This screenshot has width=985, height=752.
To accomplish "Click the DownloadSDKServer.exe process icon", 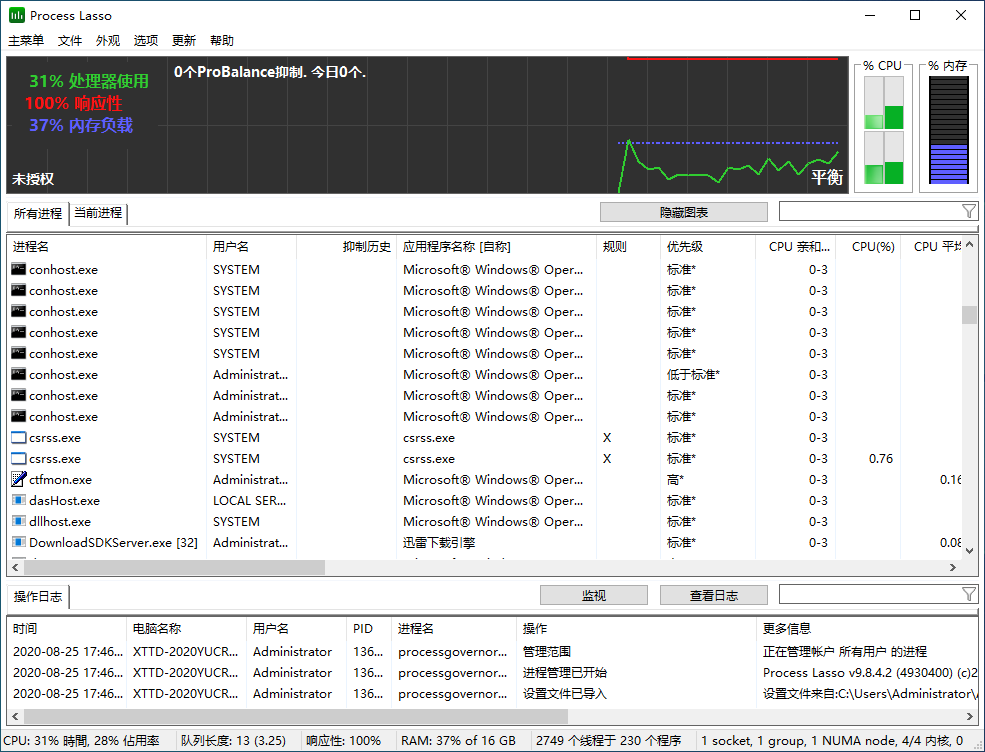I will coord(19,542).
